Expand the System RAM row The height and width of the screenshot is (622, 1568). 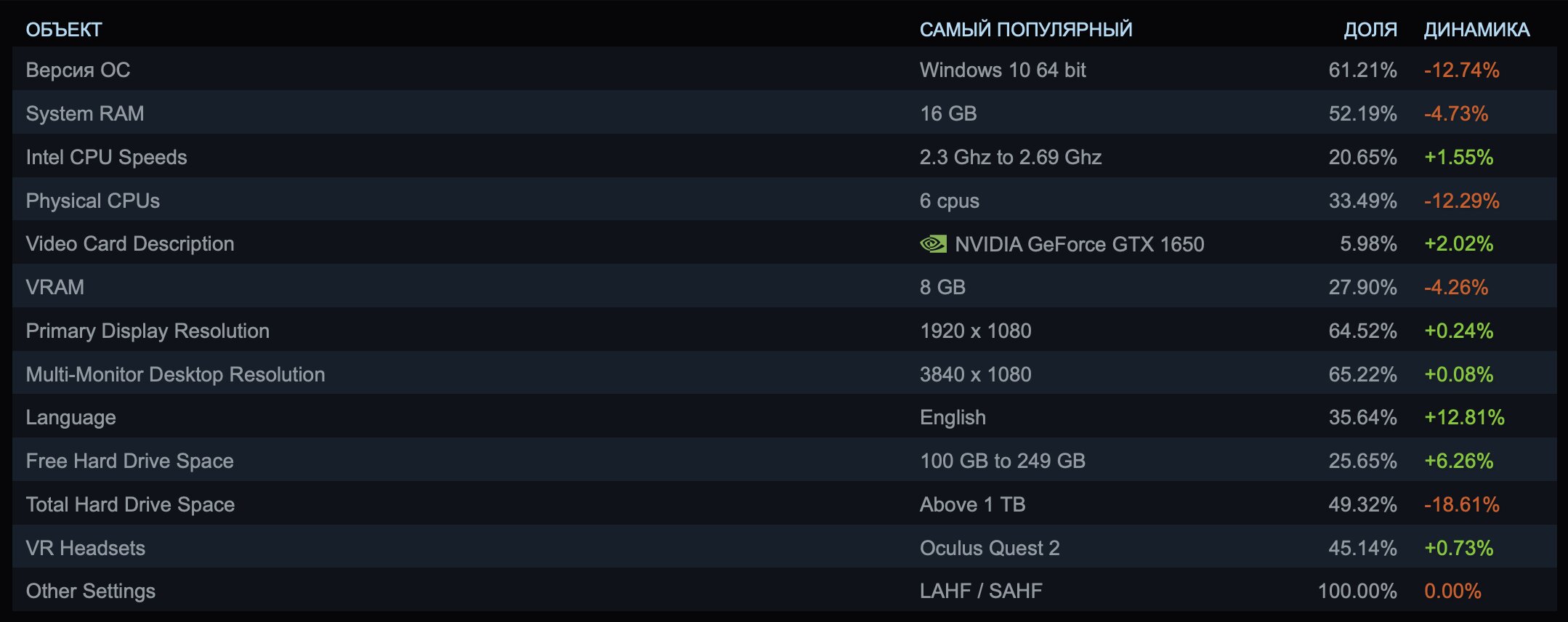tap(784, 113)
